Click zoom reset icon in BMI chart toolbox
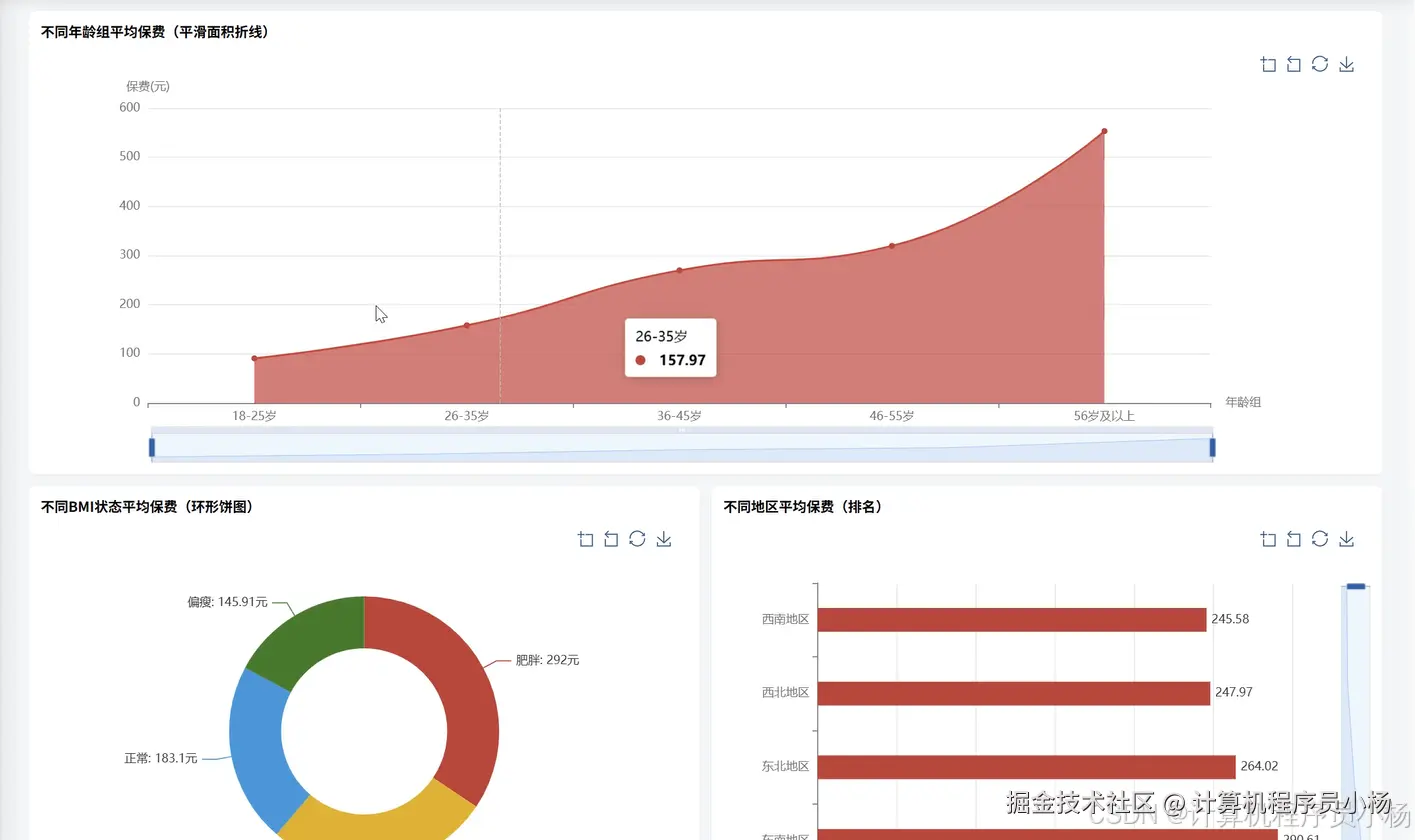Screen dimensions: 1415x840 pyautogui.click(x=611, y=539)
